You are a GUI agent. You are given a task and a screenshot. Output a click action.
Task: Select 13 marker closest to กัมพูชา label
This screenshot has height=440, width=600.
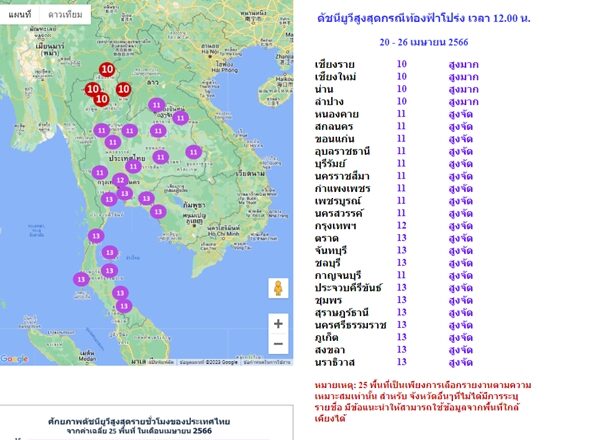point(158,212)
